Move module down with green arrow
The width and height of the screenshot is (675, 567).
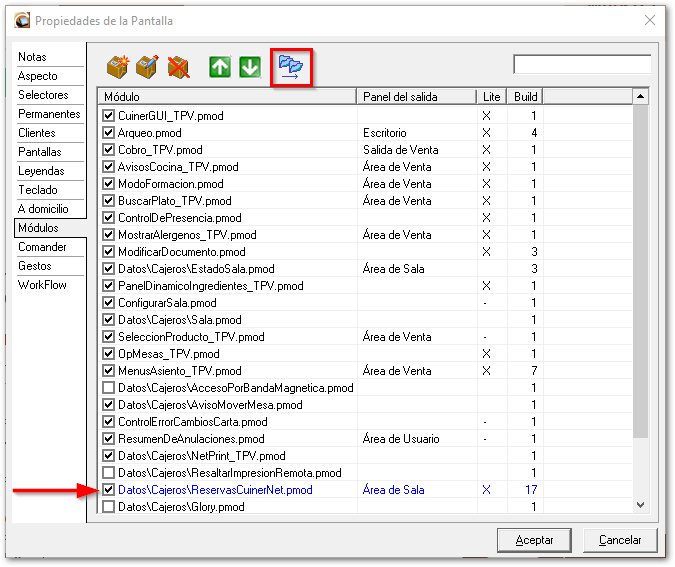point(250,67)
